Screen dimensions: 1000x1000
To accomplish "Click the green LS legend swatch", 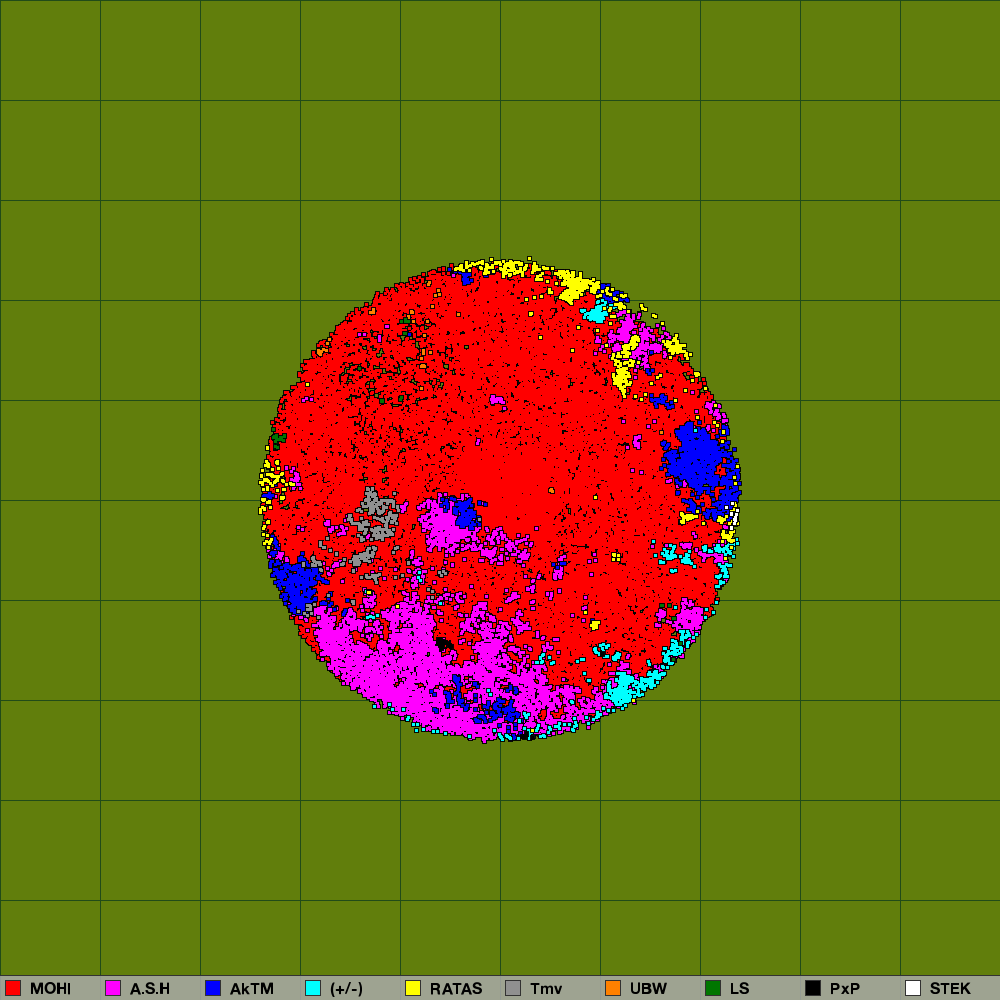I will point(713,988).
